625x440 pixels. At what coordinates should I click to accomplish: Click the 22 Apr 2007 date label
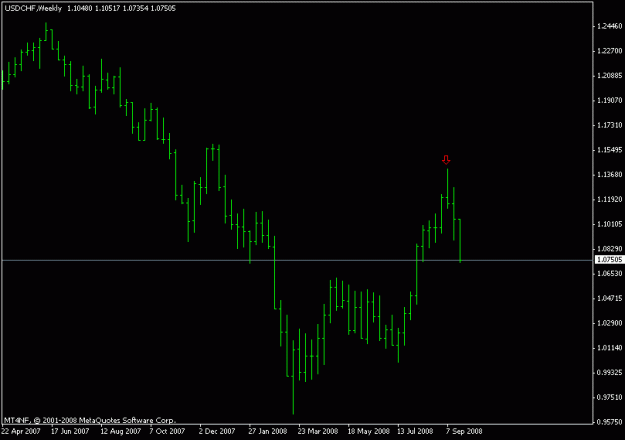point(21,431)
